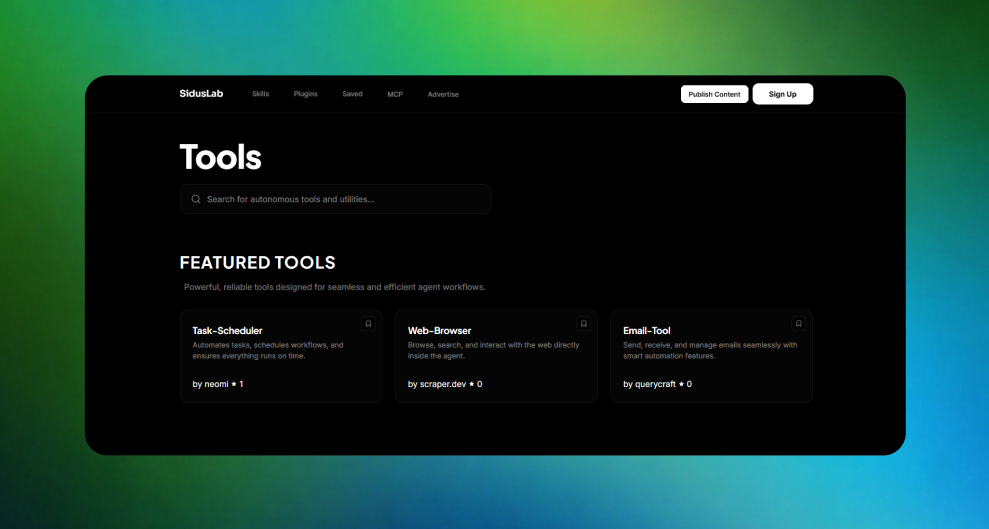Viewport: 989px width, 529px height.
Task: Select author text 'by querycraft'
Action: (650, 384)
